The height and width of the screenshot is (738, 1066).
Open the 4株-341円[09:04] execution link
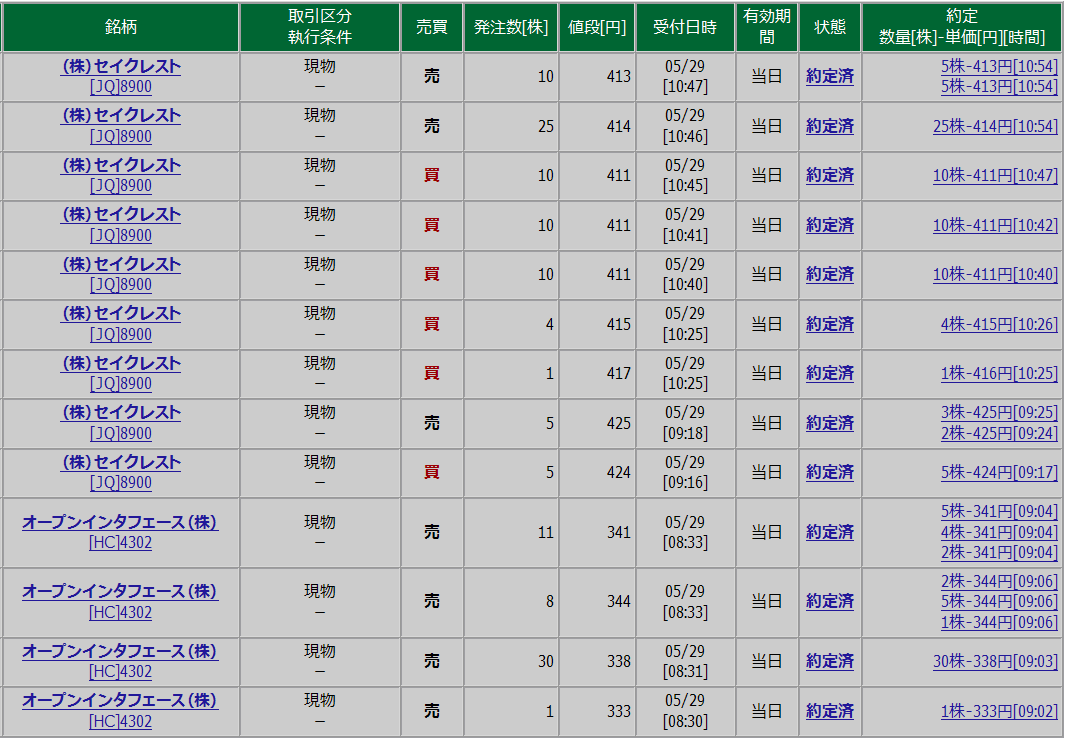998,532
